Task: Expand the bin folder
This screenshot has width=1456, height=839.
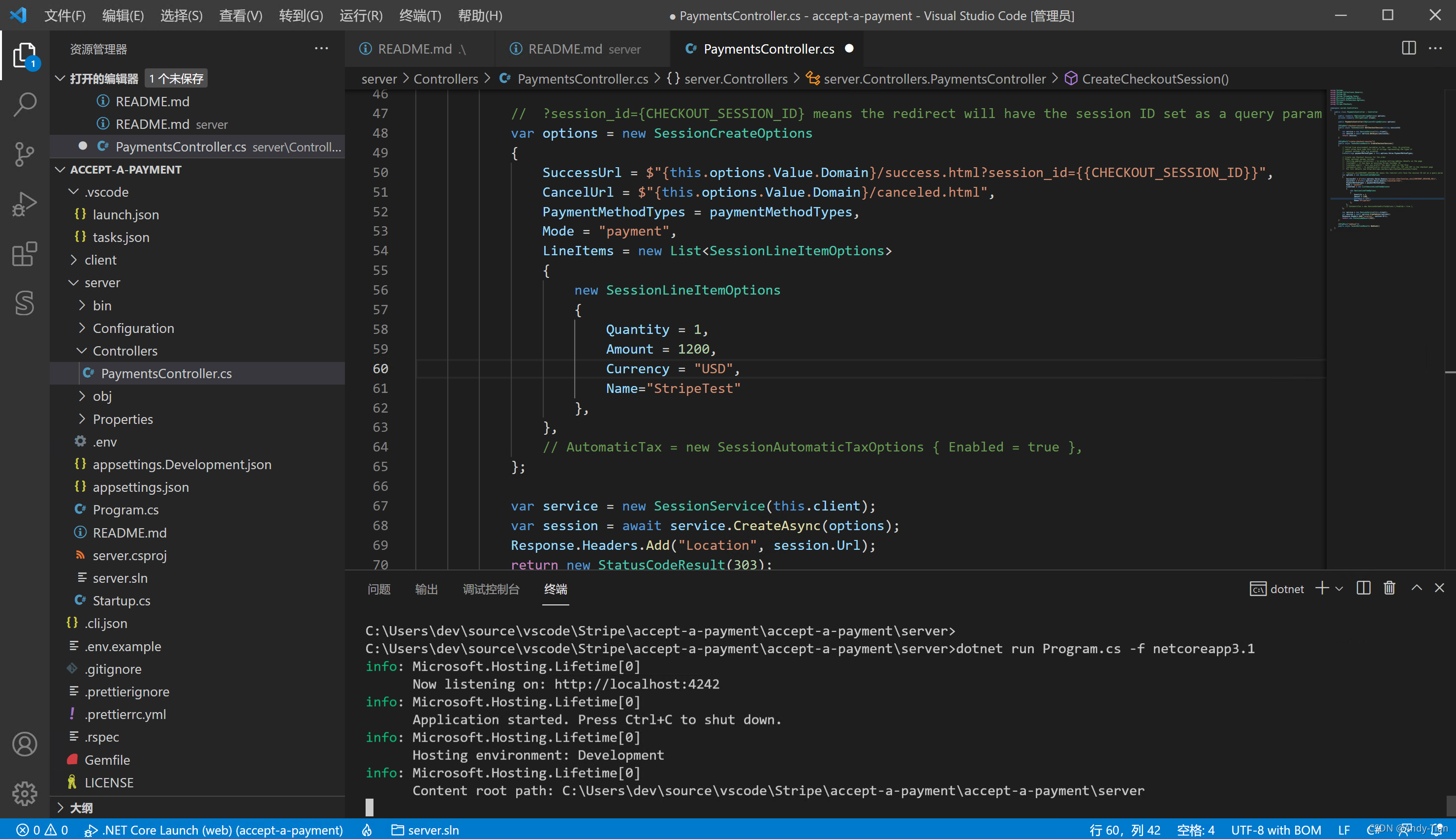Action: point(82,305)
